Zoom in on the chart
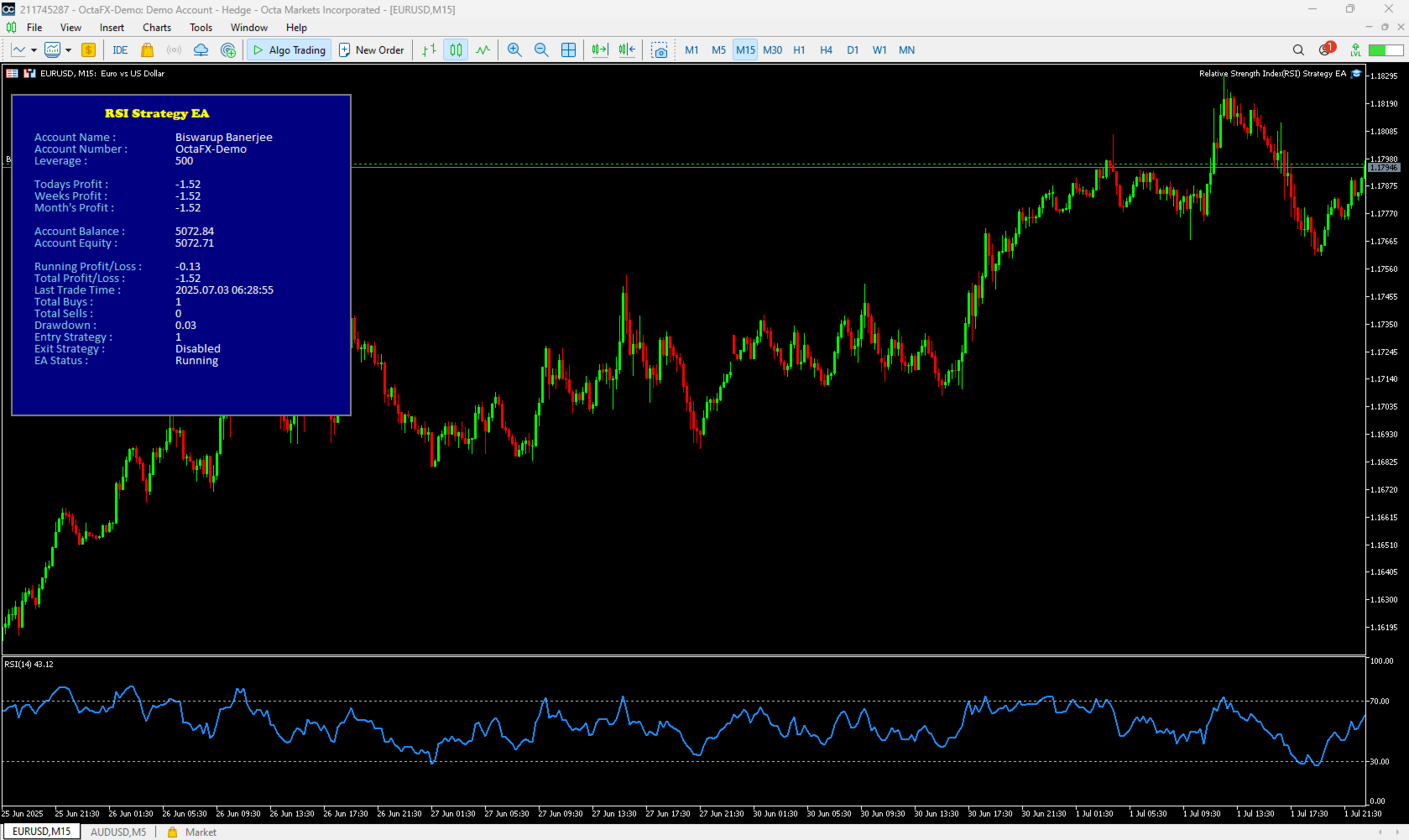The height and width of the screenshot is (840, 1409). coord(514,50)
